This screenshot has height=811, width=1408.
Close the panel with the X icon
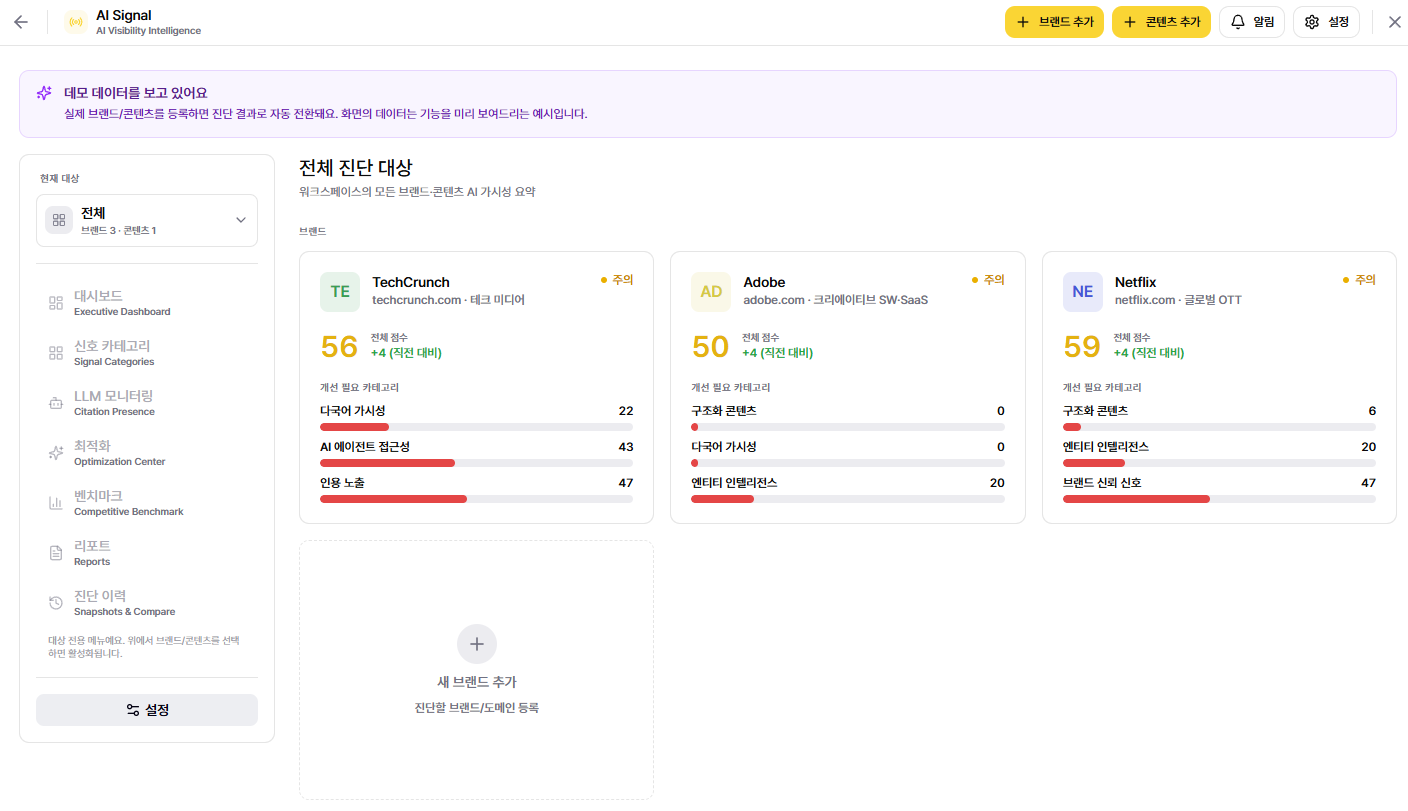(1395, 22)
